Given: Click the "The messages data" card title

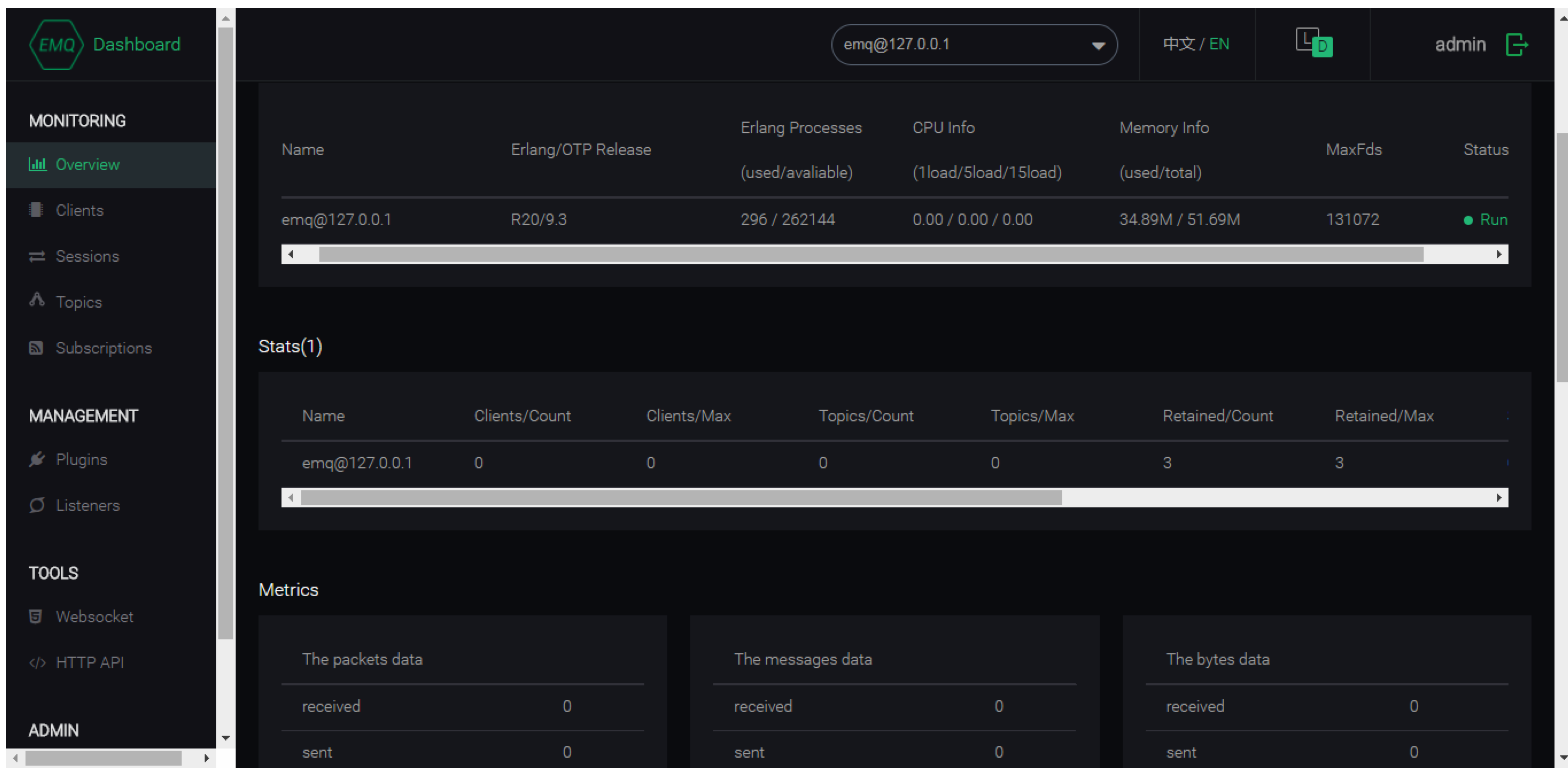Looking at the screenshot, I should 803,660.
